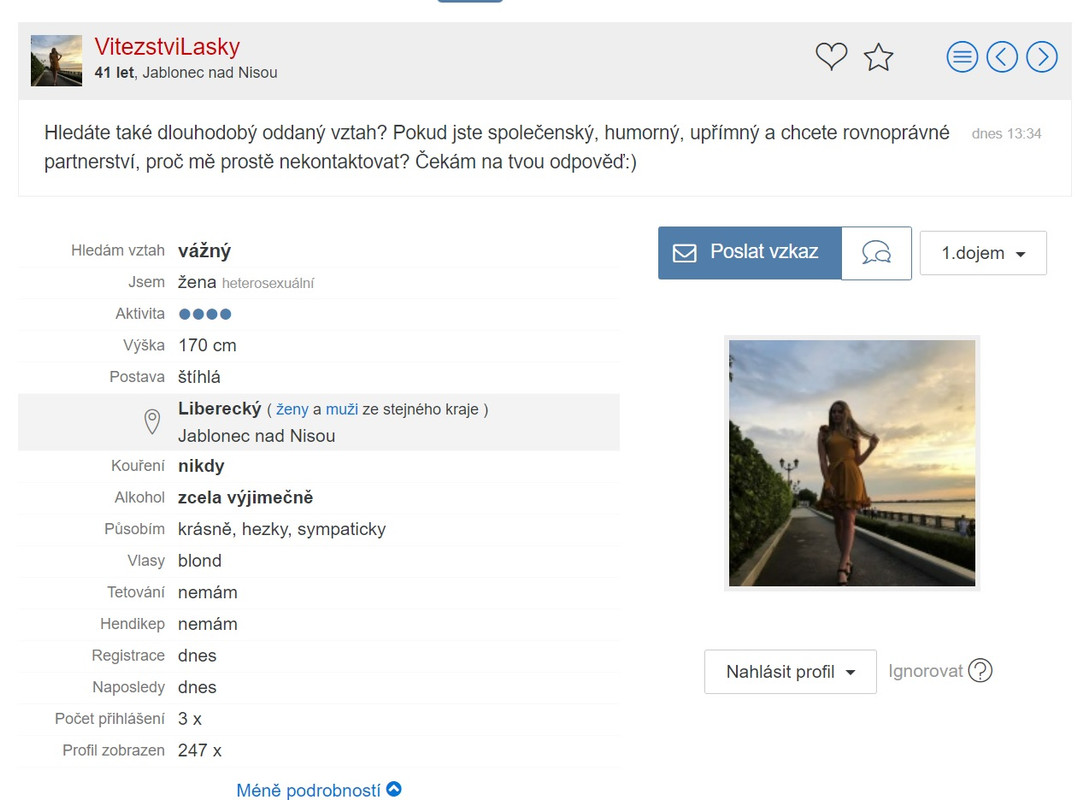Collapse details via Méně podrobností
The image size is (1078, 800).
coord(318,790)
